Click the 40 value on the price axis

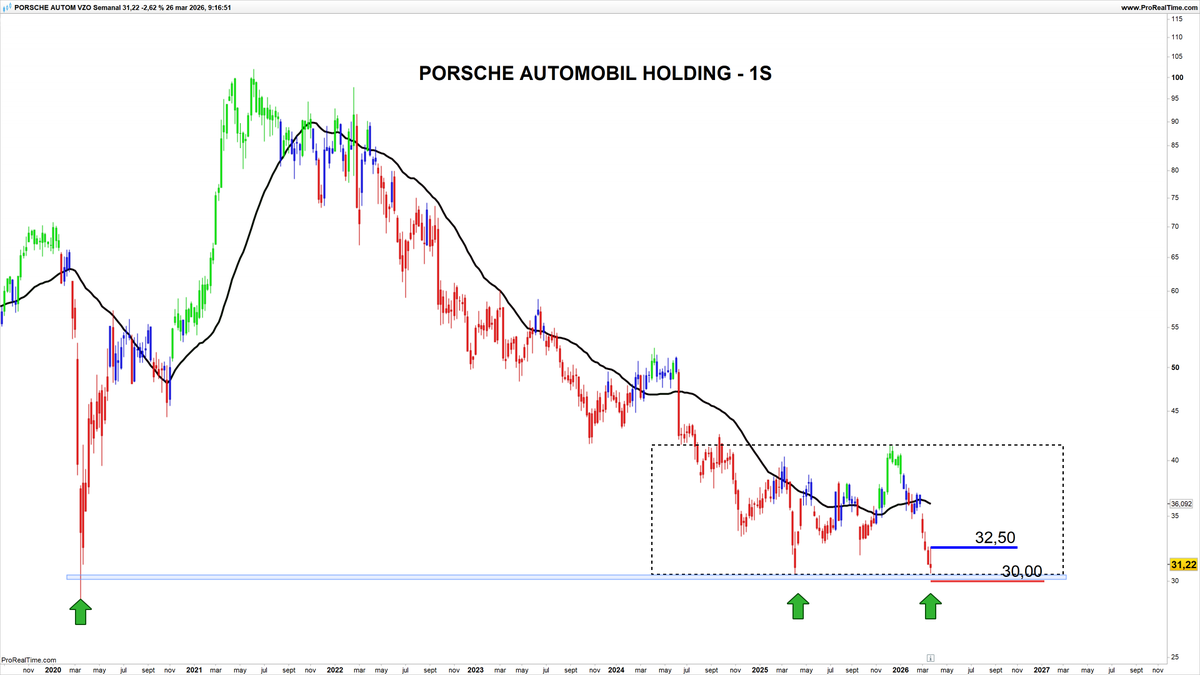pos(1175,461)
